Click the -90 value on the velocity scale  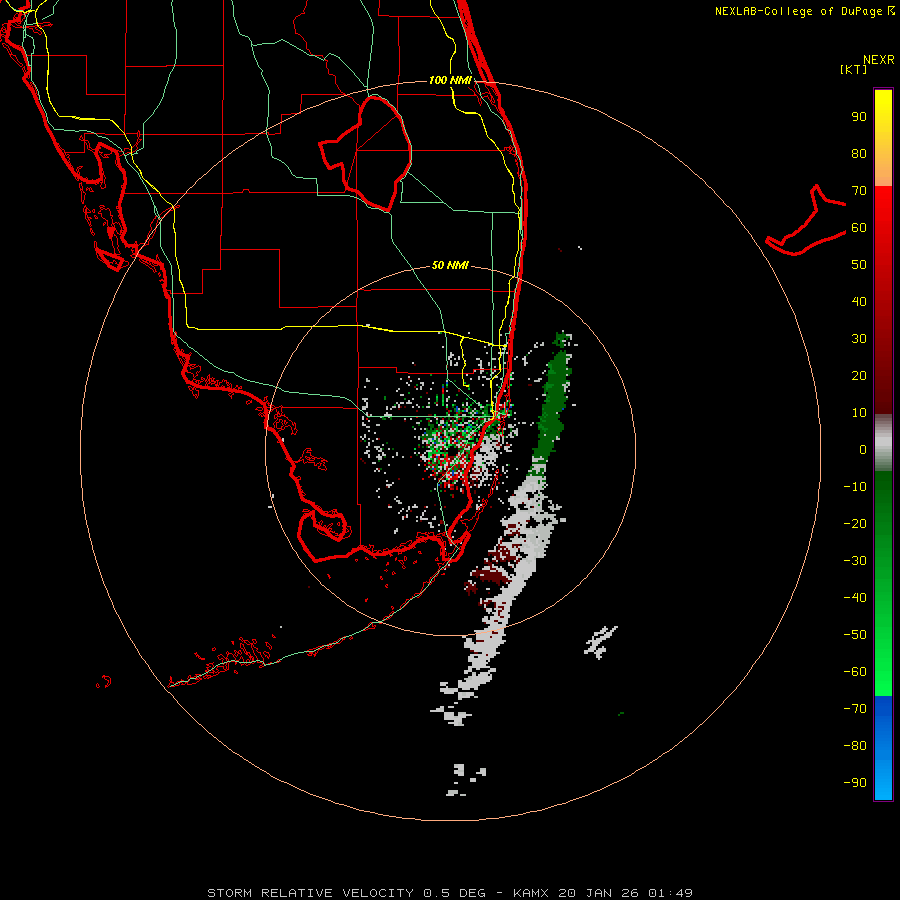pos(855,782)
